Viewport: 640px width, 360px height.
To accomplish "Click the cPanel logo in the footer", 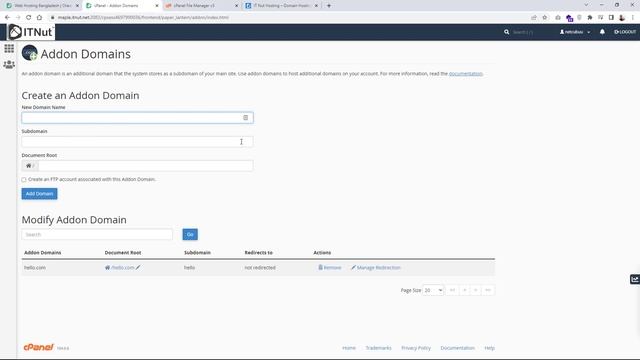I will tap(38, 347).
